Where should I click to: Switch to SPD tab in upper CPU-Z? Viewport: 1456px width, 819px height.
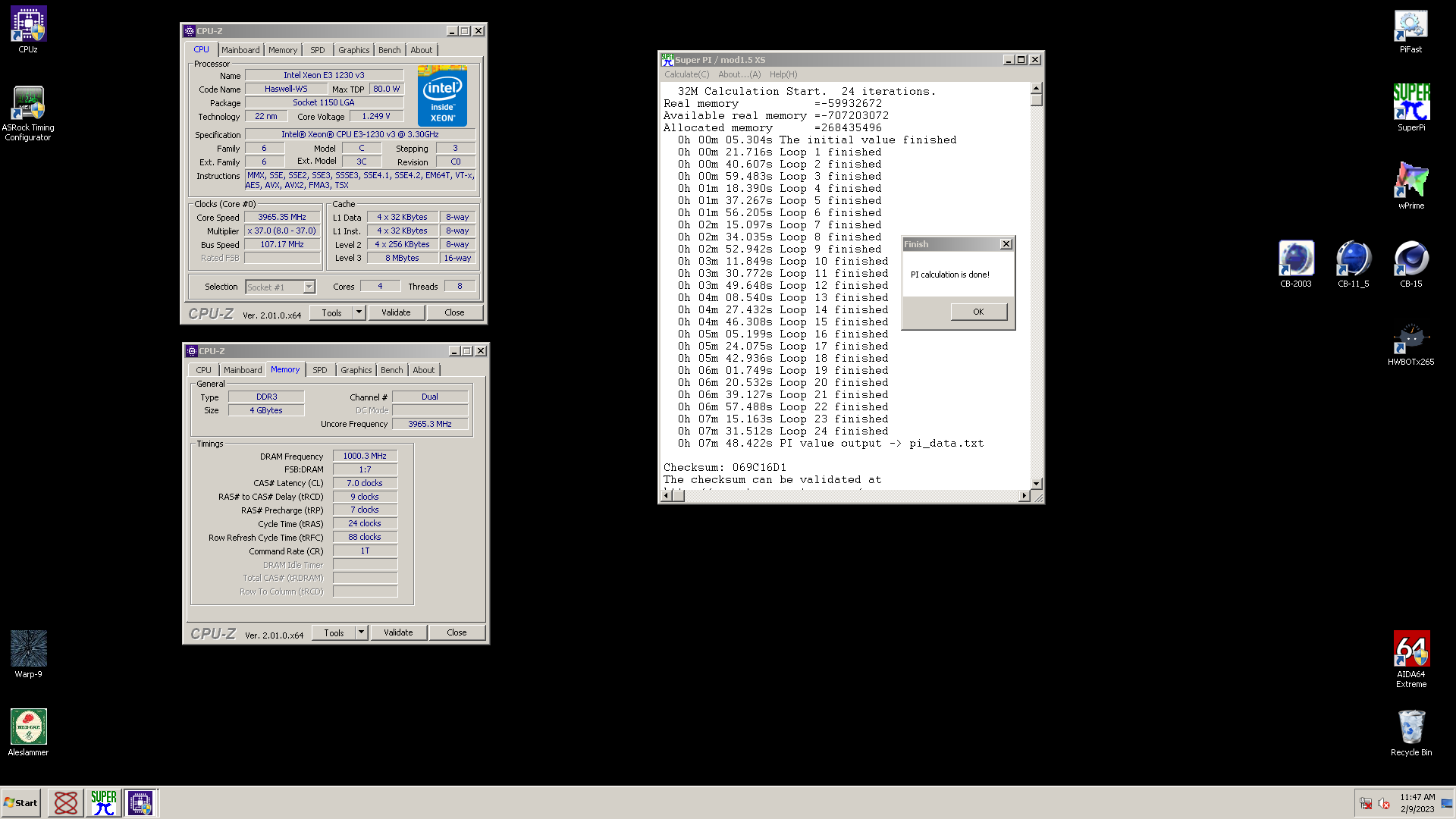coord(318,50)
